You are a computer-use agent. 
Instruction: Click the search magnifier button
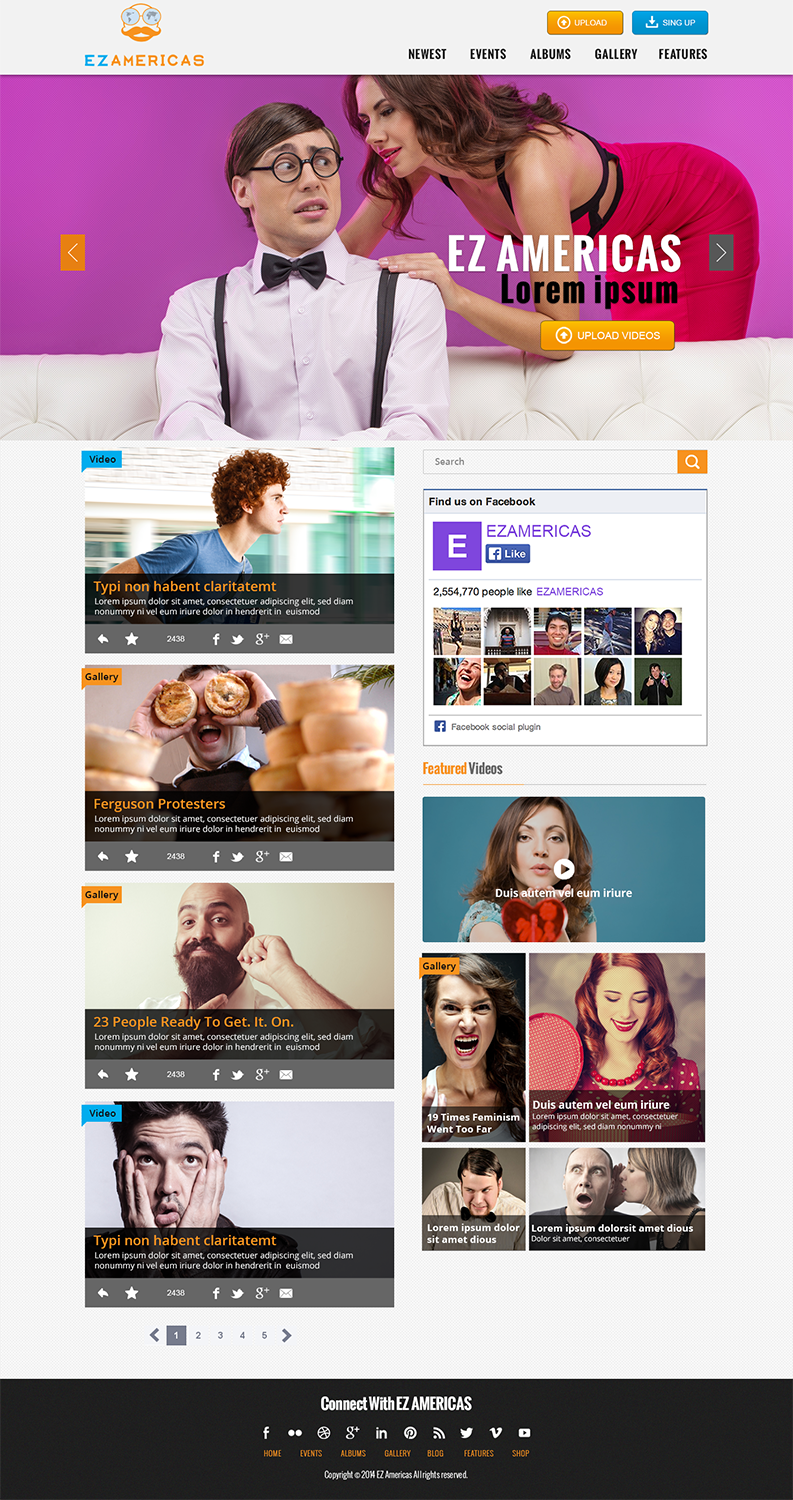point(692,461)
